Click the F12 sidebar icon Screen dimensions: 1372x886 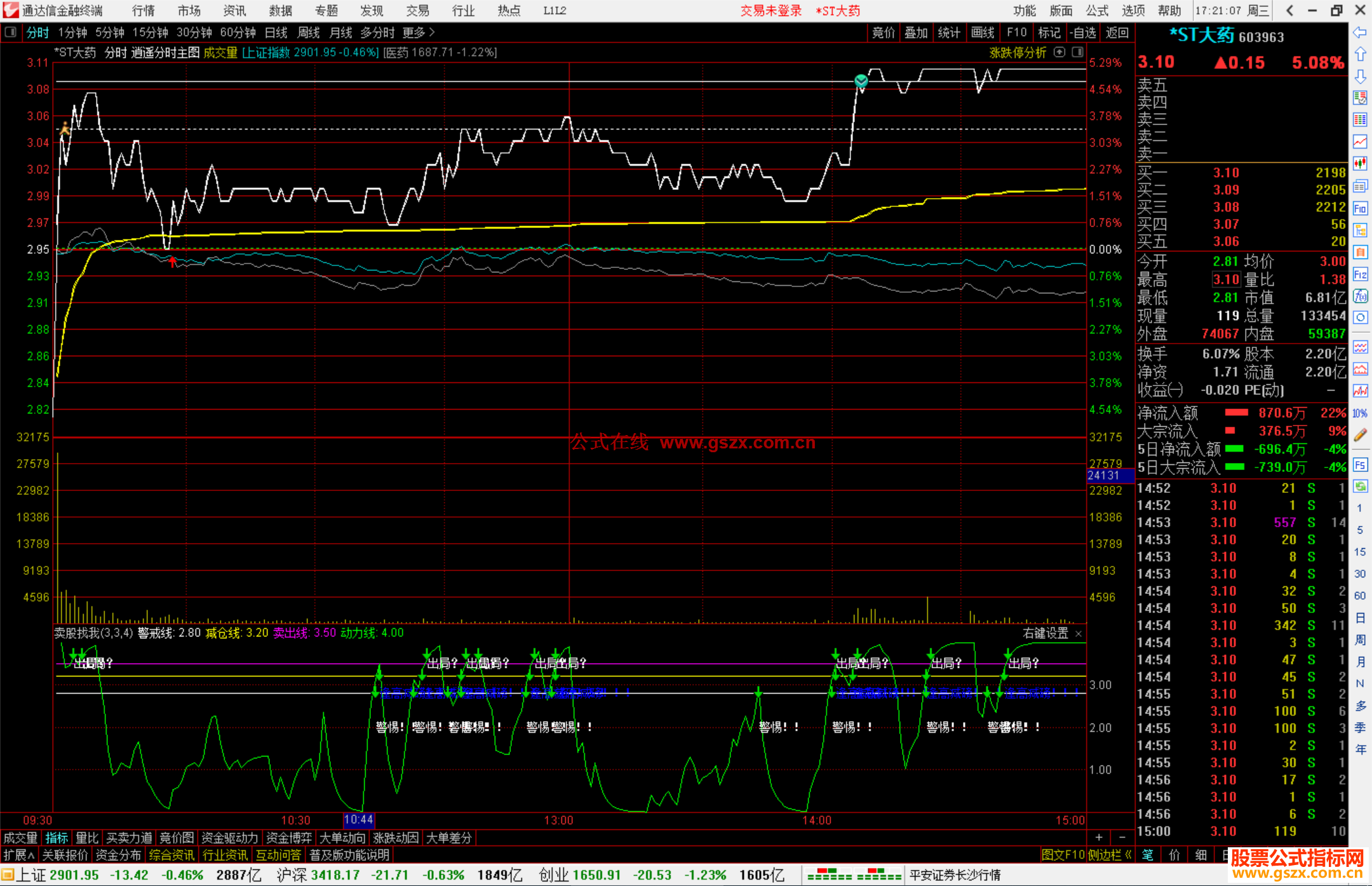pyautogui.click(x=1360, y=274)
